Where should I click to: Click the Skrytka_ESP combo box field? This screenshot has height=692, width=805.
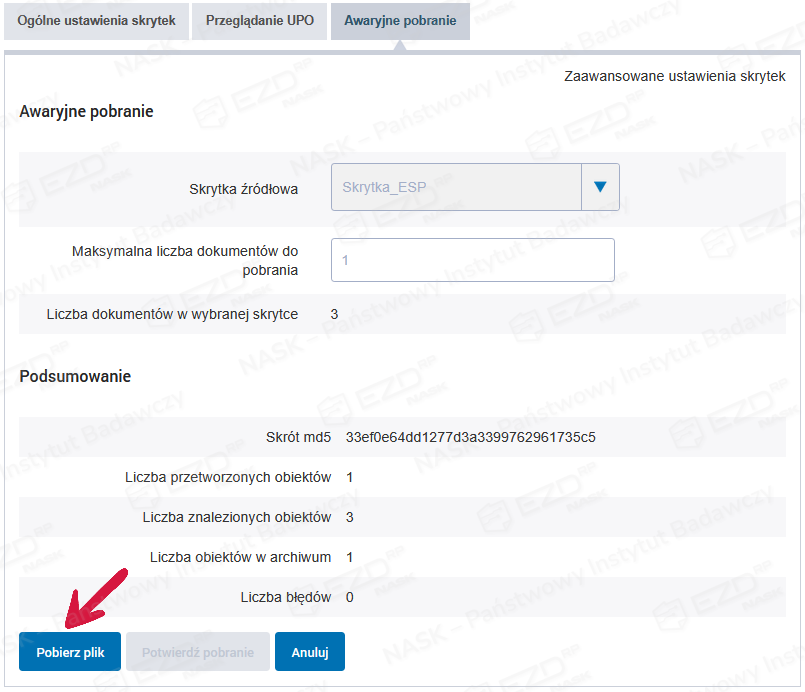pyautogui.click(x=456, y=187)
